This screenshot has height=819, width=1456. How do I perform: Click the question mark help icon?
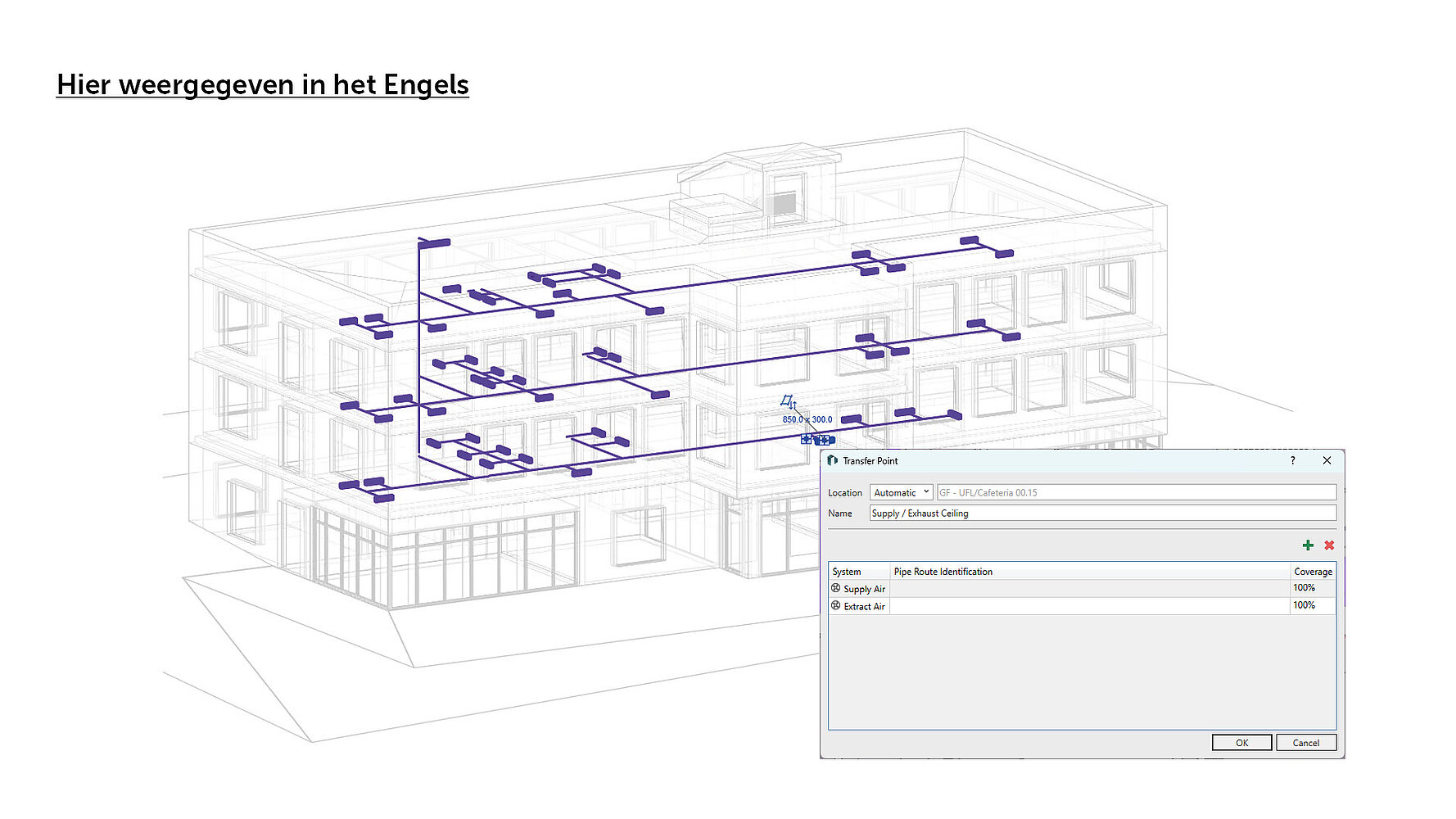pyautogui.click(x=1293, y=461)
